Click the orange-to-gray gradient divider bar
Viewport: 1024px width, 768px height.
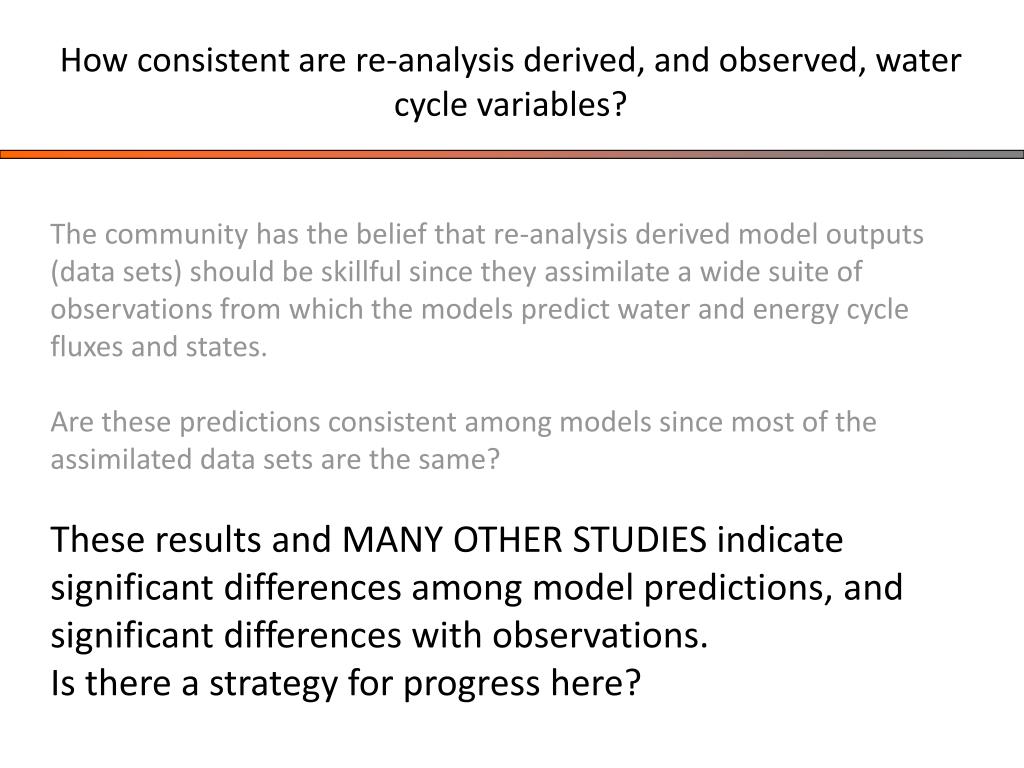point(512,155)
